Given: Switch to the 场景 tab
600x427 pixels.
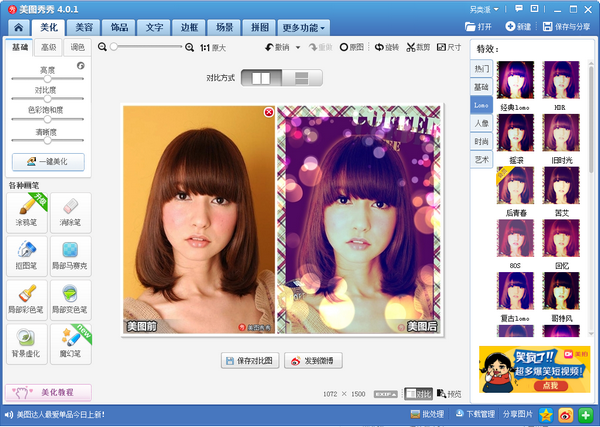Looking at the screenshot, I should [x=225, y=28].
